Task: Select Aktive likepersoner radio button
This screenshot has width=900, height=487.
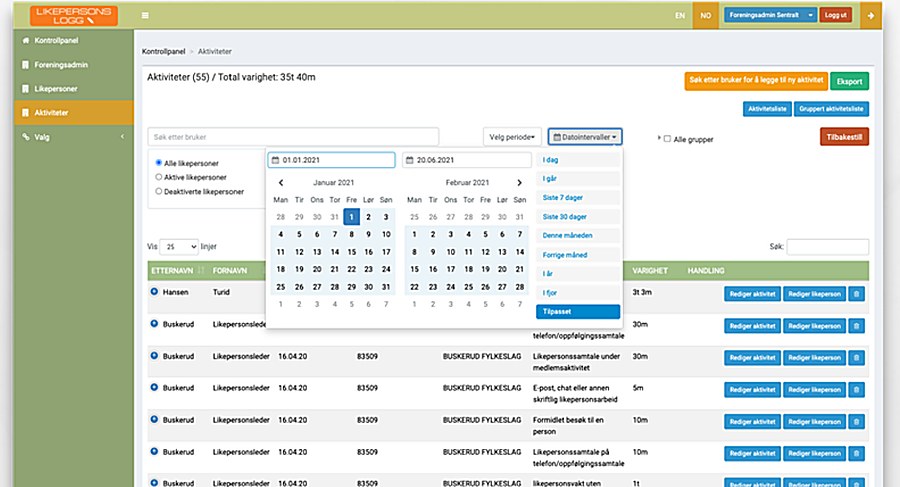Action: tap(158, 177)
